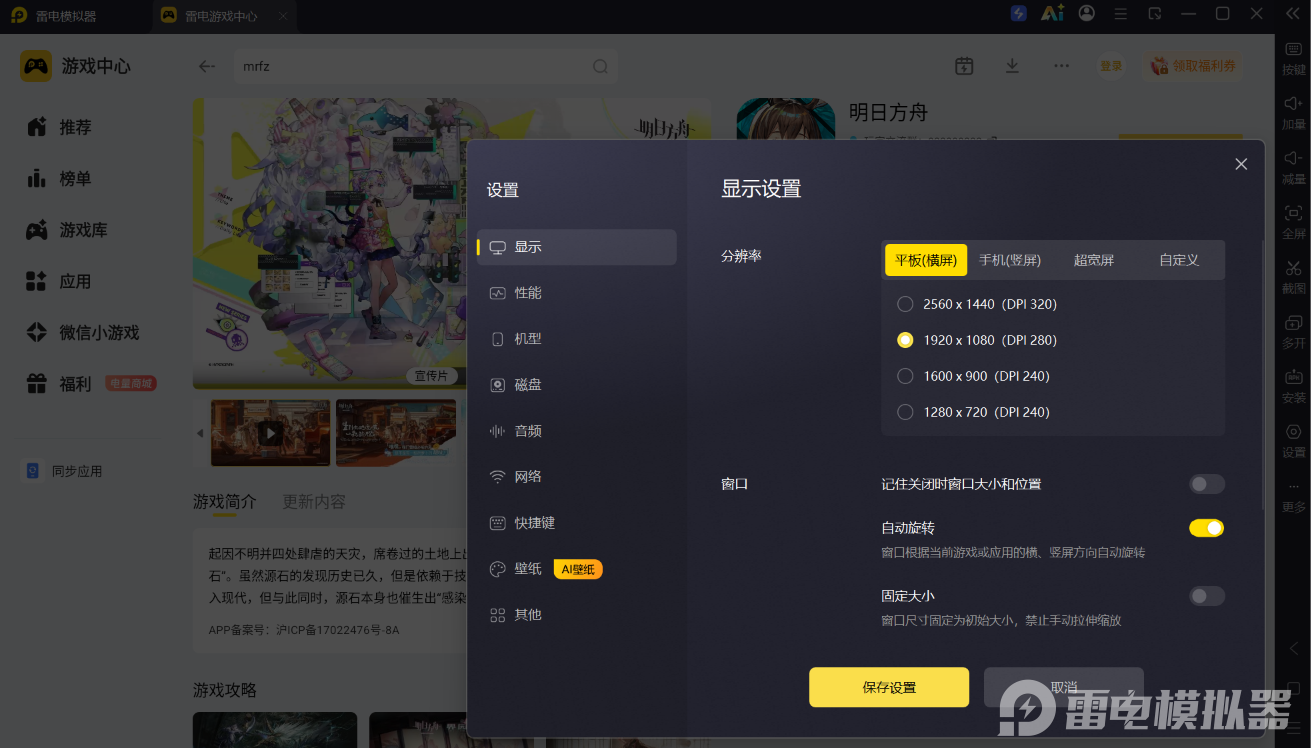Click the 明日方舟 game icon

pyautogui.click(x=786, y=119)
